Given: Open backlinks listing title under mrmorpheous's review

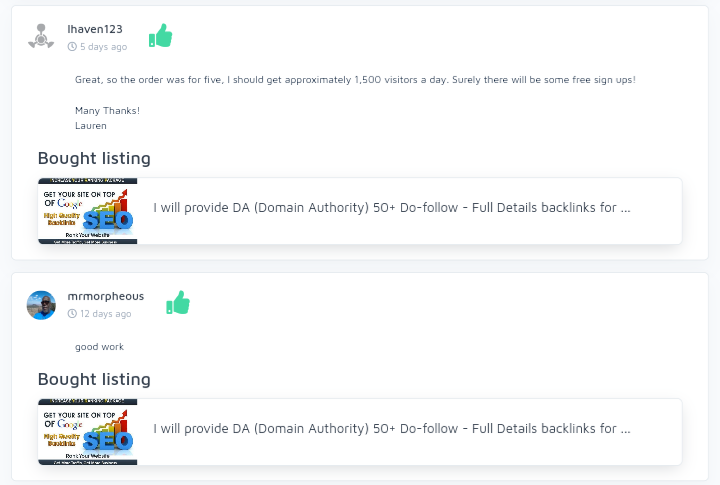Looking at the screenshot, I should tap(391, 429).
